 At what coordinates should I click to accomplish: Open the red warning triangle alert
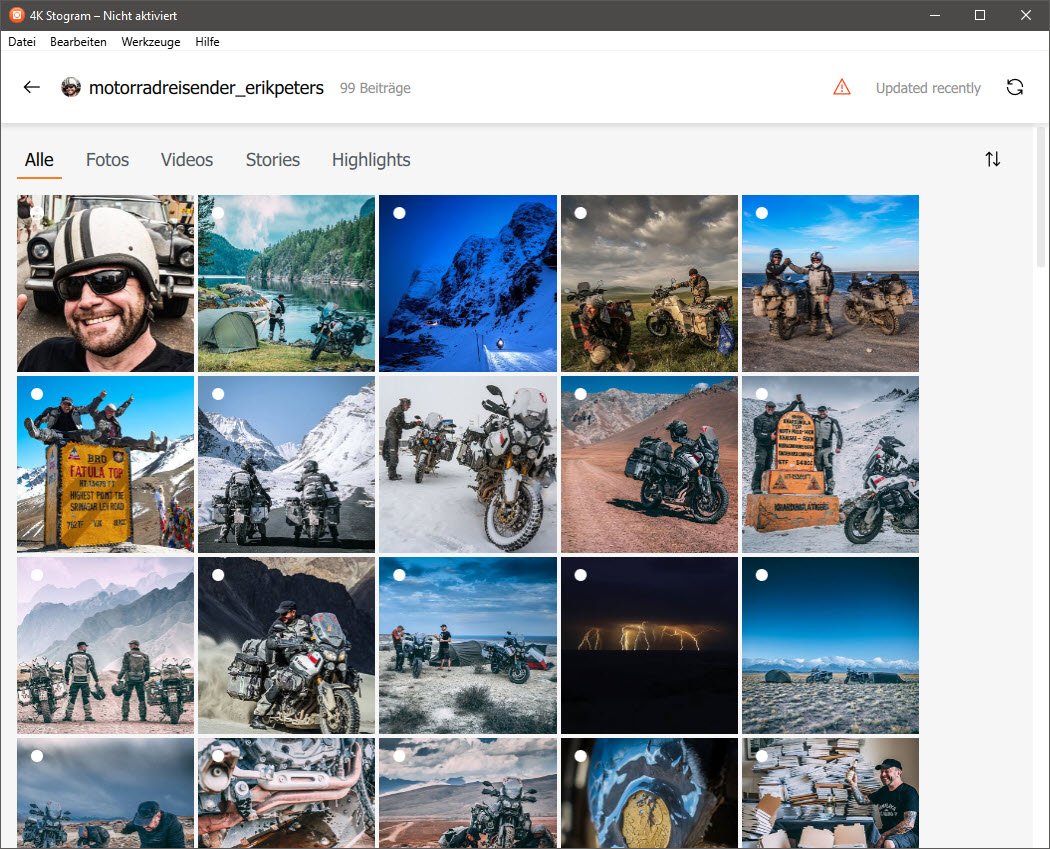[842, 87]
